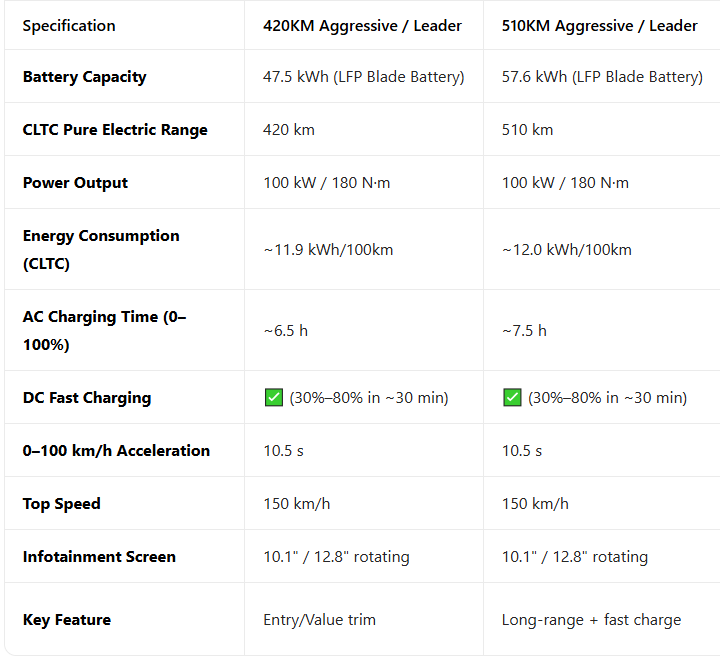
Task: Click the 47.5 kWh battery cell
Action: (363, 77)
